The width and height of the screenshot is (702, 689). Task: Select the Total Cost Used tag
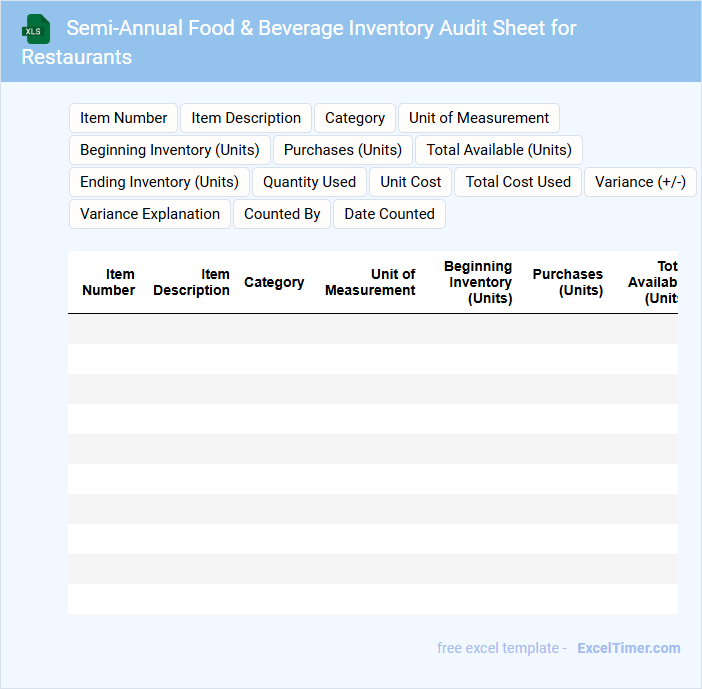[518, 182]
